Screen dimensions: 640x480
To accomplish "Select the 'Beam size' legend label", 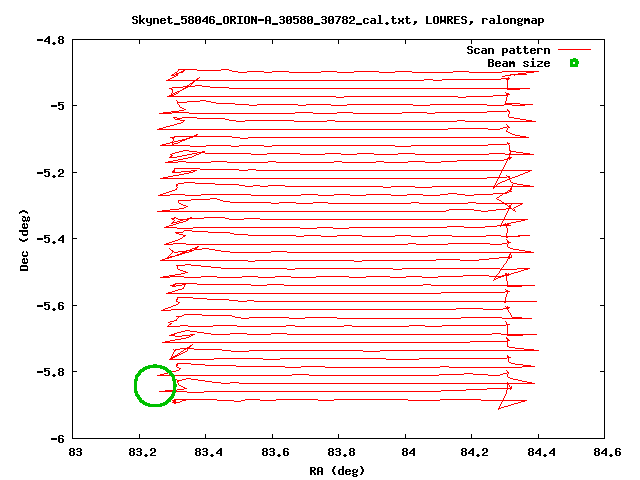I will 518,63.
